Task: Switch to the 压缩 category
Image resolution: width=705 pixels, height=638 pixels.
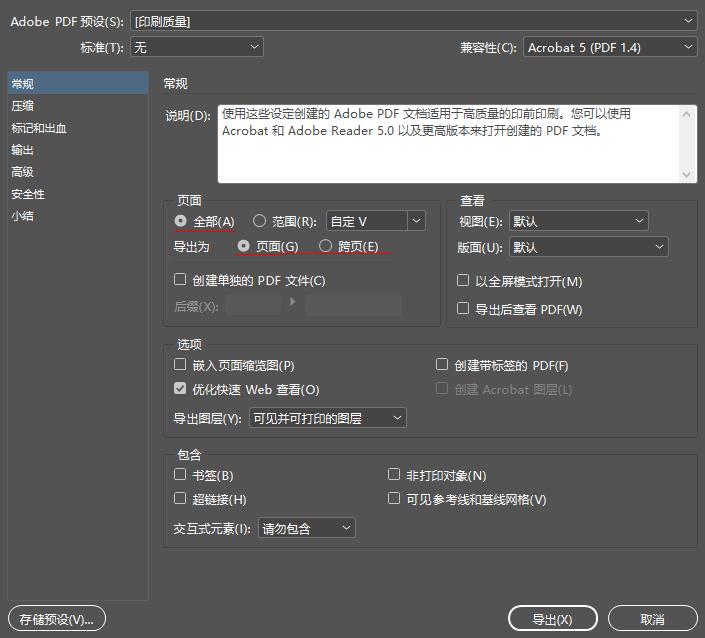Action: click(78, 106)
